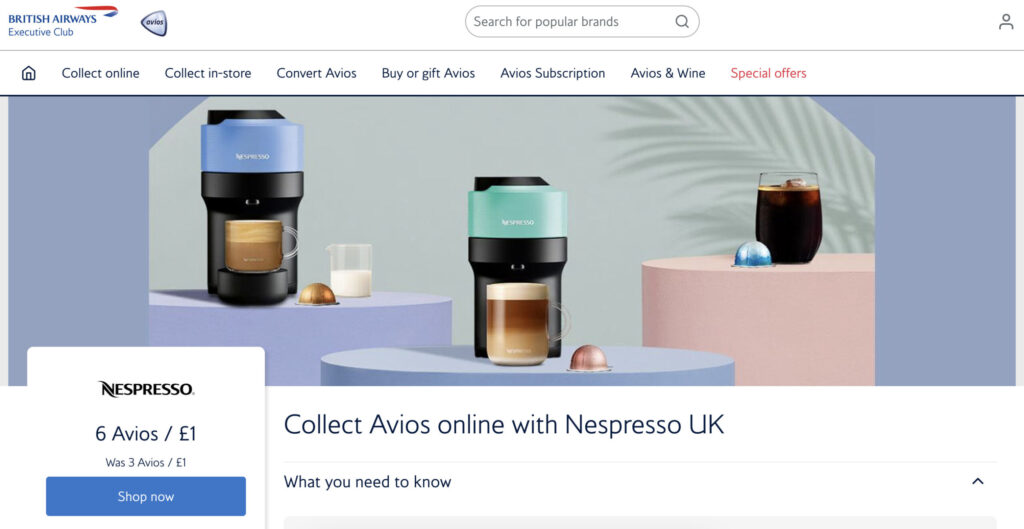Click the home icon in navigation bar
The image size is (1024, 529).
click(29, 73)
